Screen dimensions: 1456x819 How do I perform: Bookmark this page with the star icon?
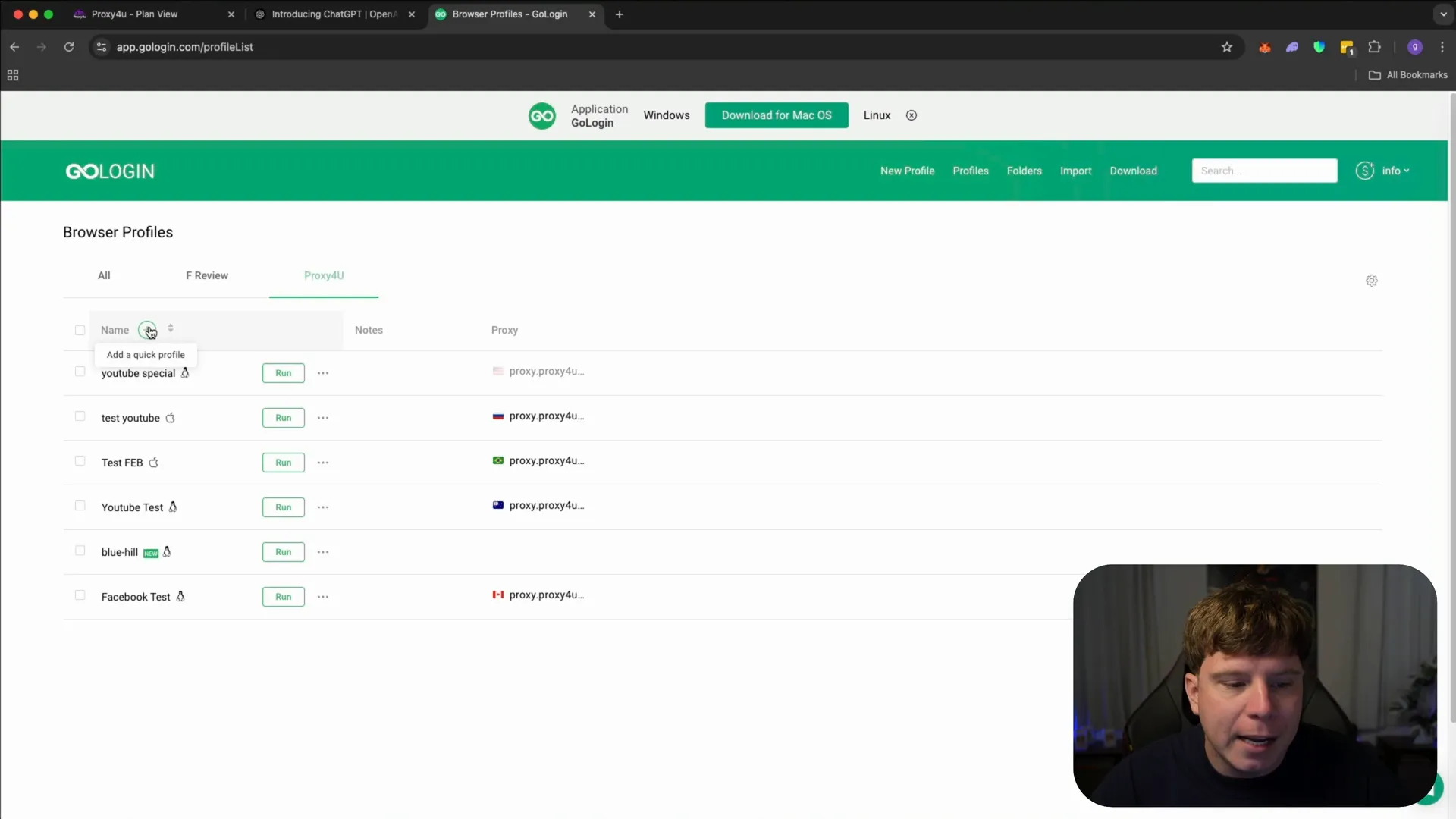coord(1226,47)
